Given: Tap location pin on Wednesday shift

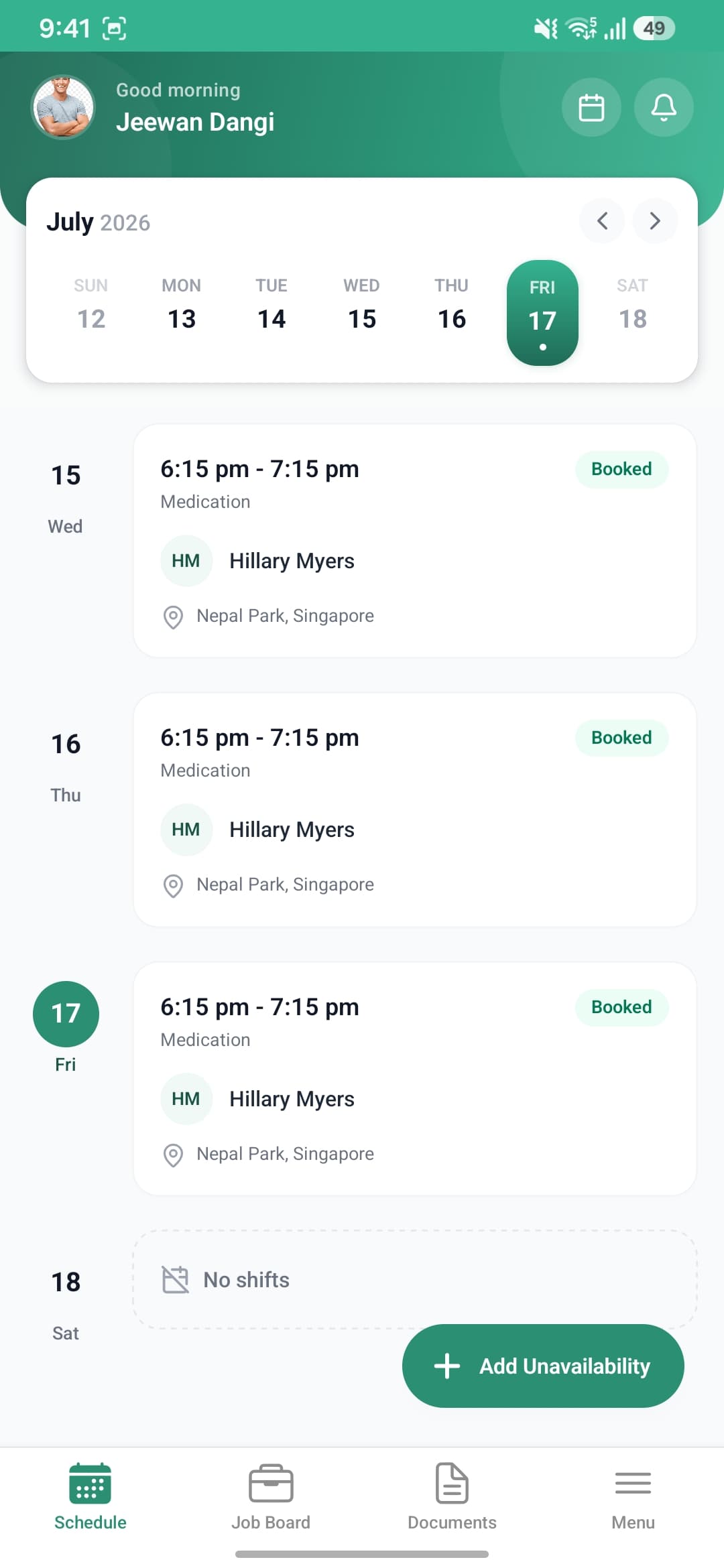Looking at the screenshot, I should pos(173,617).
